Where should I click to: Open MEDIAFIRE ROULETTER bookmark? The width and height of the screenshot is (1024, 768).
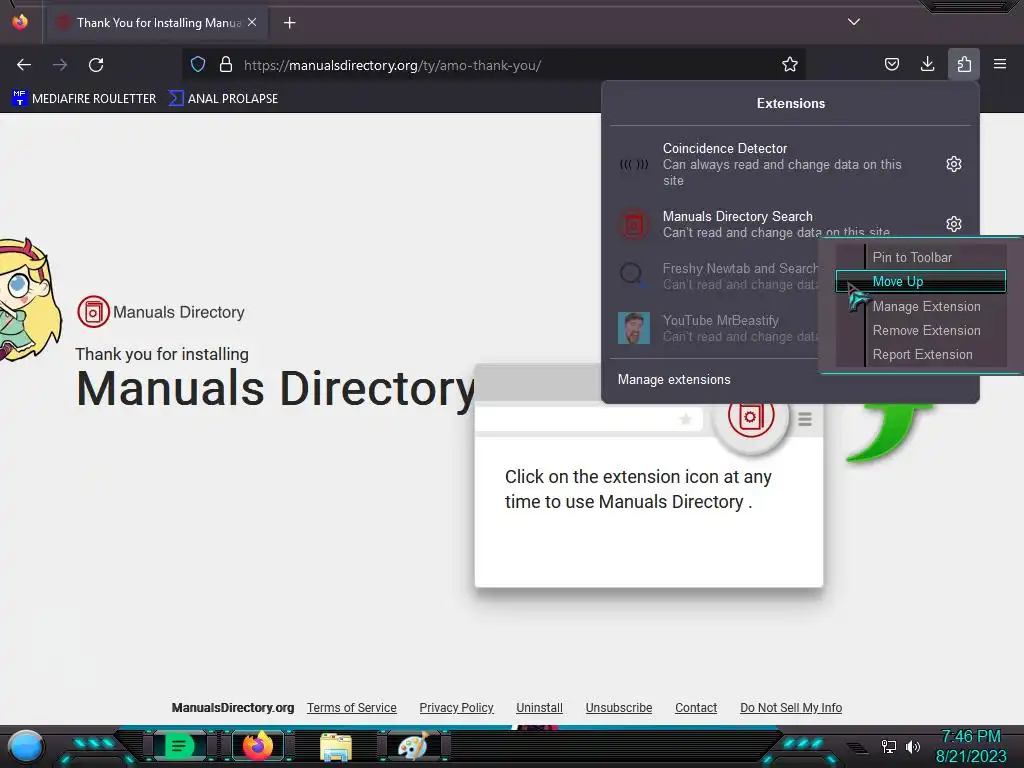point(84,99)
